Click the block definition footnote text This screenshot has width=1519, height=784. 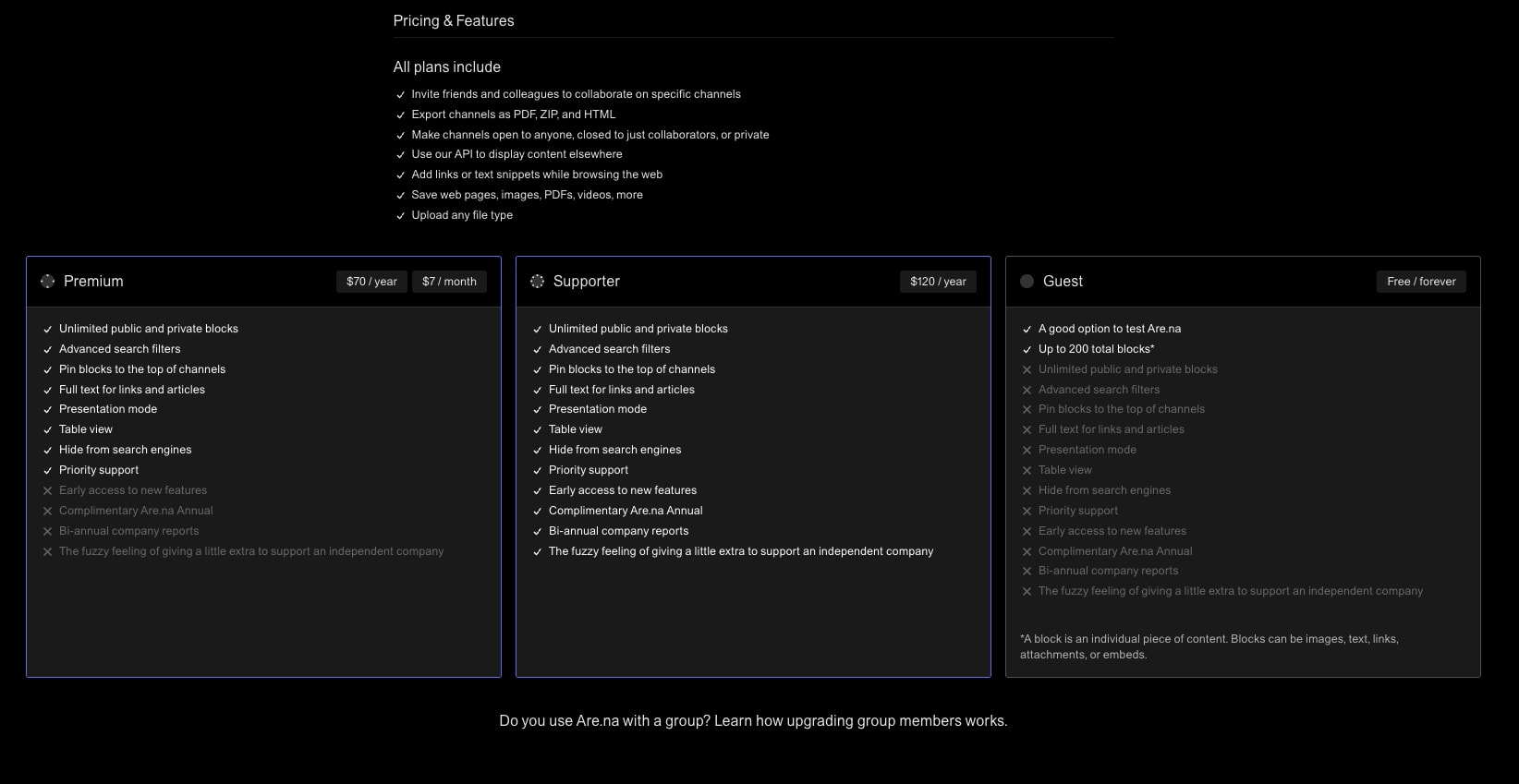pos(1209,646)
